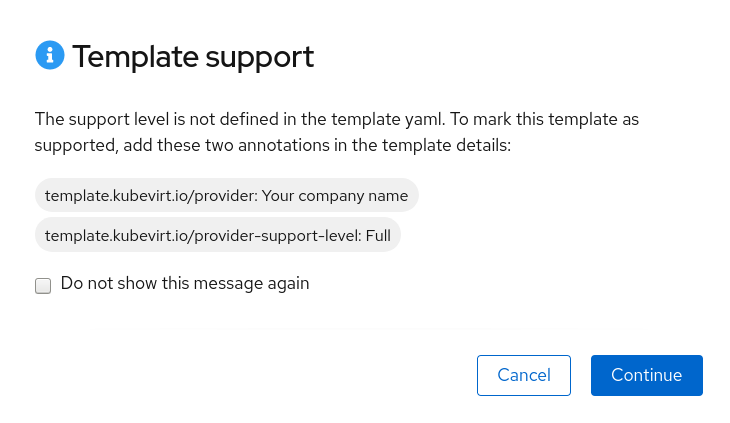This screenshot has height=423, width=730.
Task: Click the 'Do not show this message again' label
Action: coord(185,284)
